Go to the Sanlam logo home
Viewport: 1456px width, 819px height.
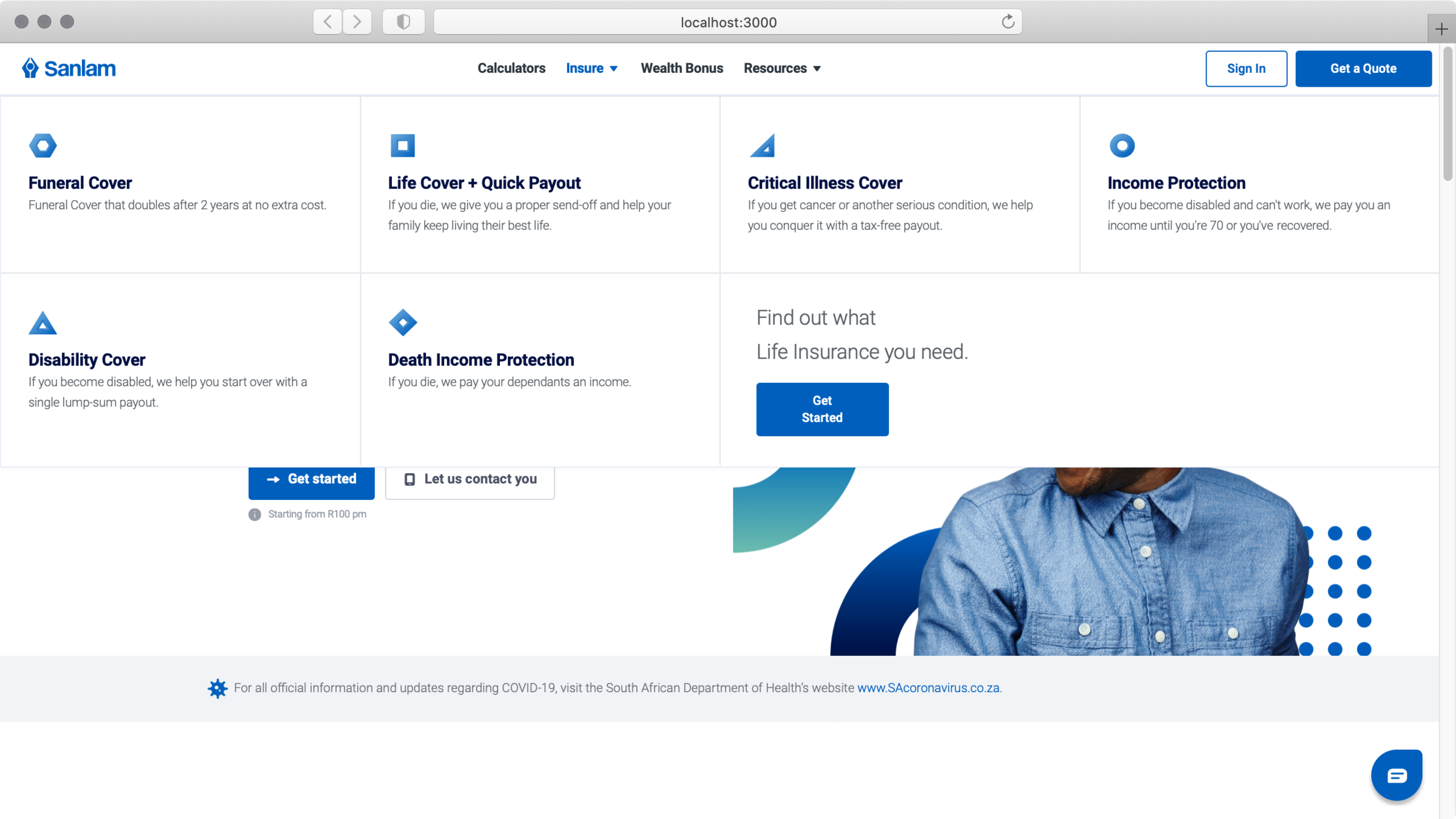click(69, 68)
